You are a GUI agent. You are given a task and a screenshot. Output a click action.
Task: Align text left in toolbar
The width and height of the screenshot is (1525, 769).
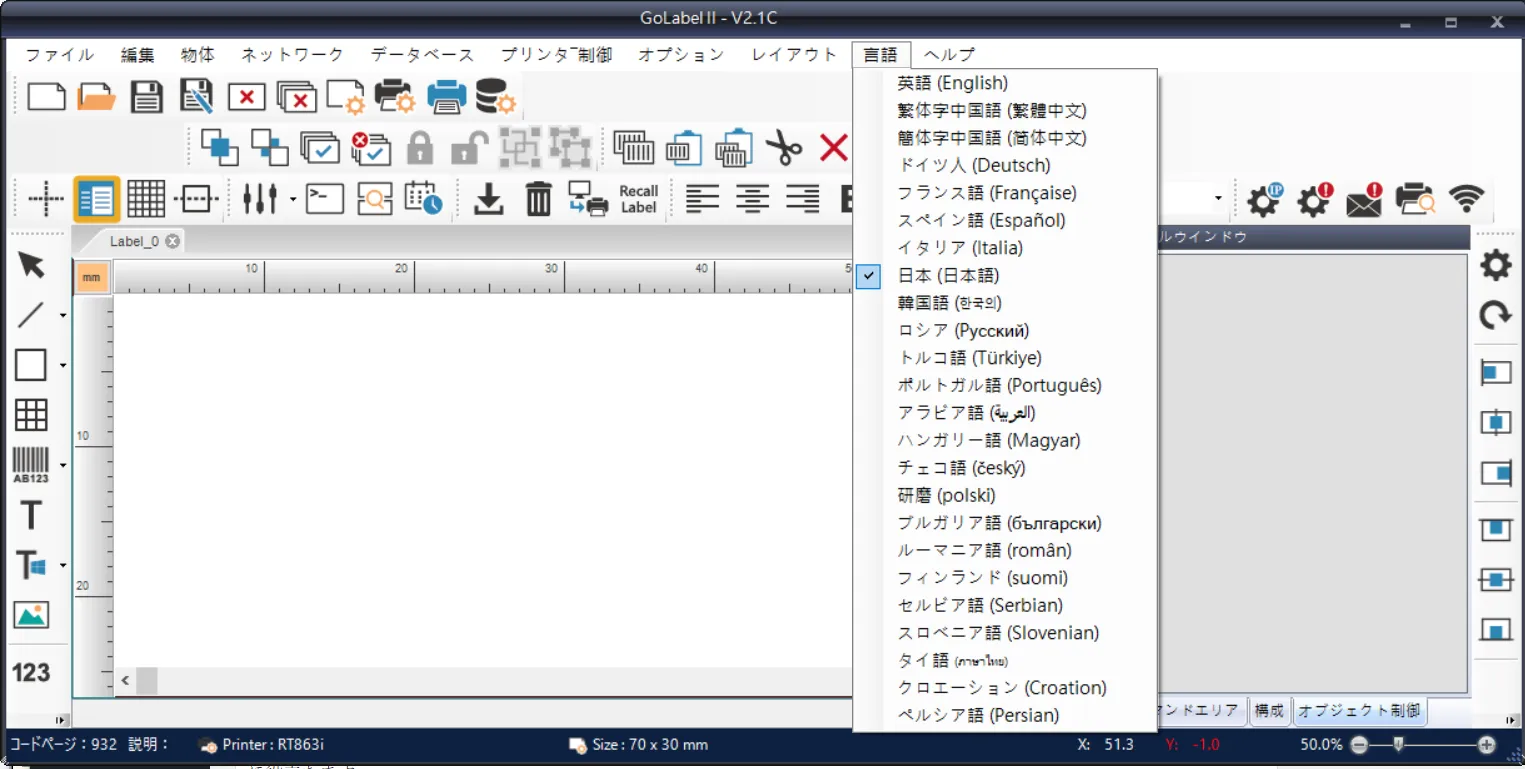coord(702,199)
